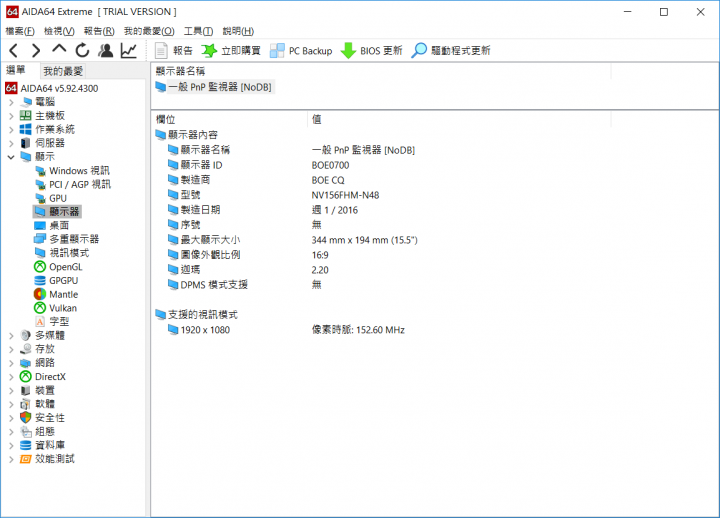The image size is (720, 518).
Task: Expand the DirectX tree node
Action: point(11,377)
